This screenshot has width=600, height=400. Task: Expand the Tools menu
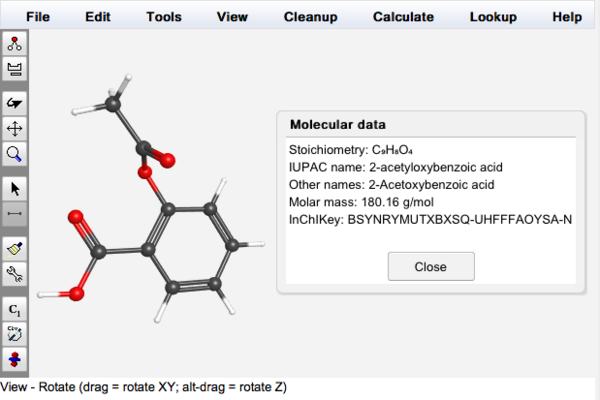[164, 17]
